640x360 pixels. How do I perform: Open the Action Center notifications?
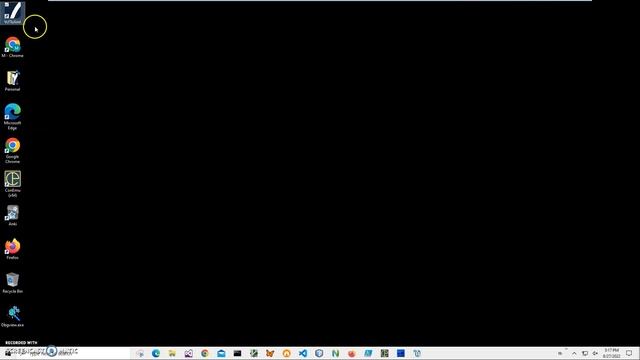point(629,353)
